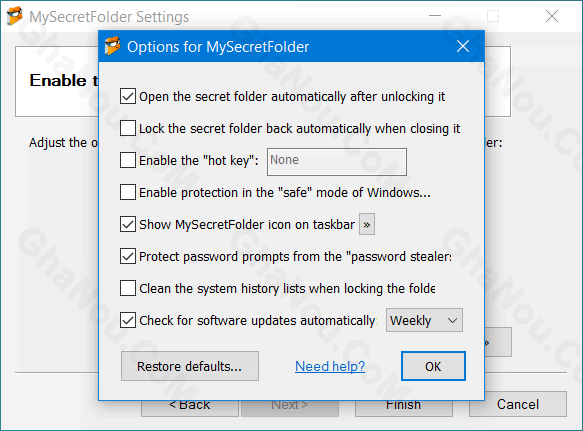
Task: Click the taskbar icon options » button
Action: (367, 224)
